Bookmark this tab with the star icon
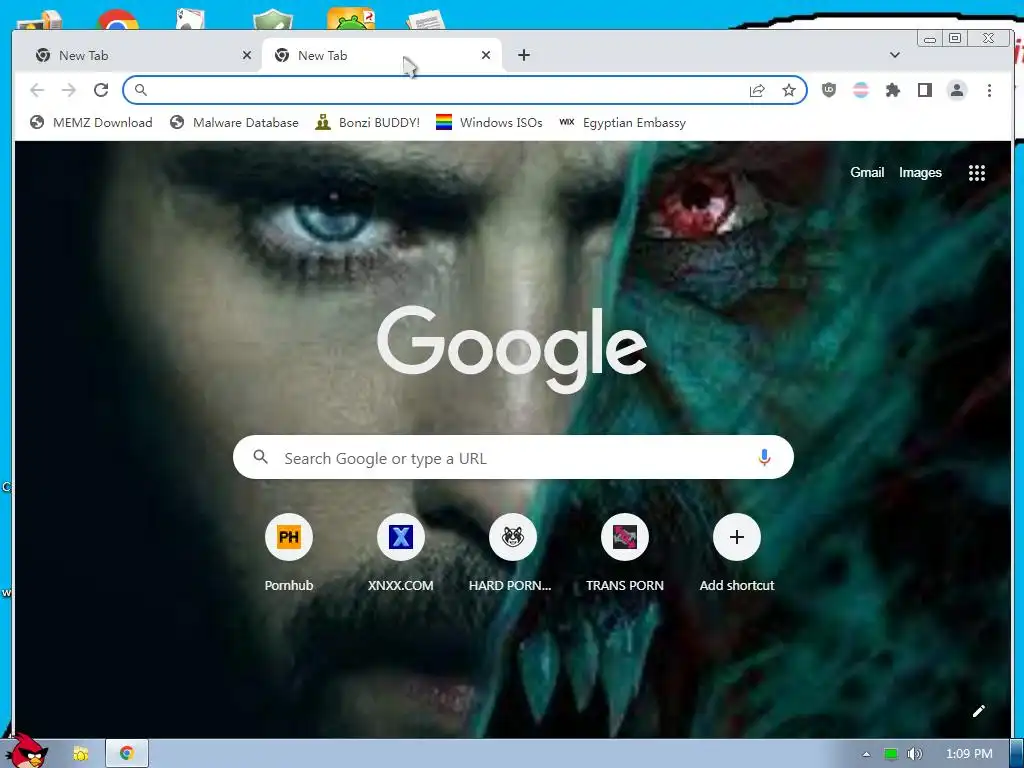Image resolution: width=1024 pixels, height=768 pixels. click(x=789, y=90)
